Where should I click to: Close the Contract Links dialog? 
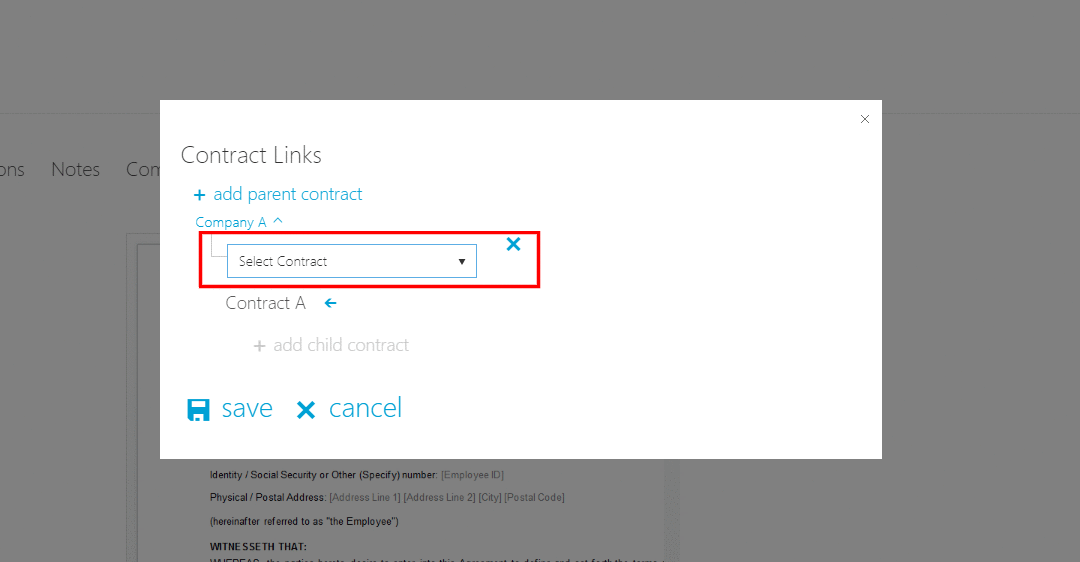[x=865, y=119]
